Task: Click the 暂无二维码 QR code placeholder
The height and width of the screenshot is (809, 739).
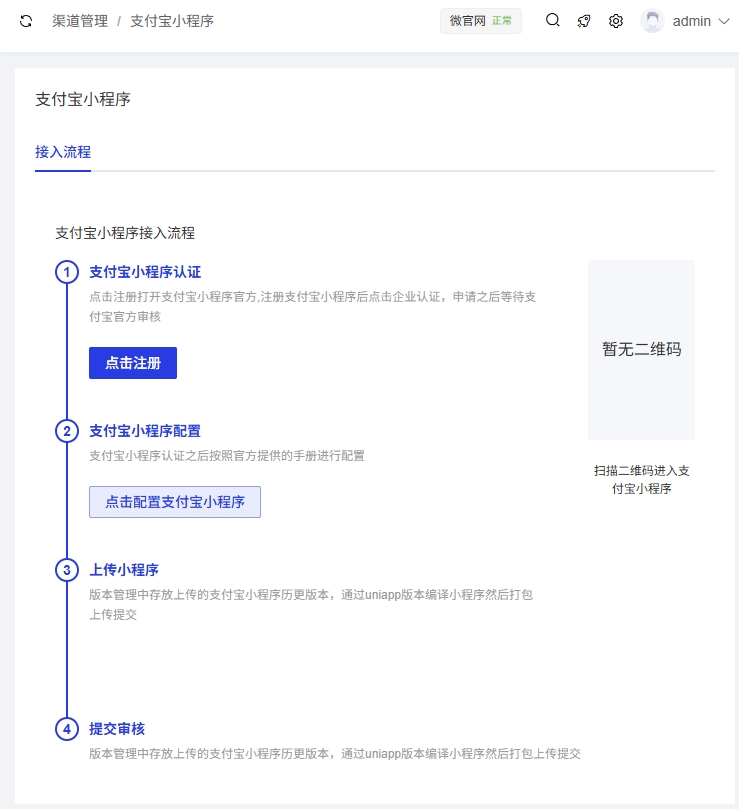Action: (641, 350)
